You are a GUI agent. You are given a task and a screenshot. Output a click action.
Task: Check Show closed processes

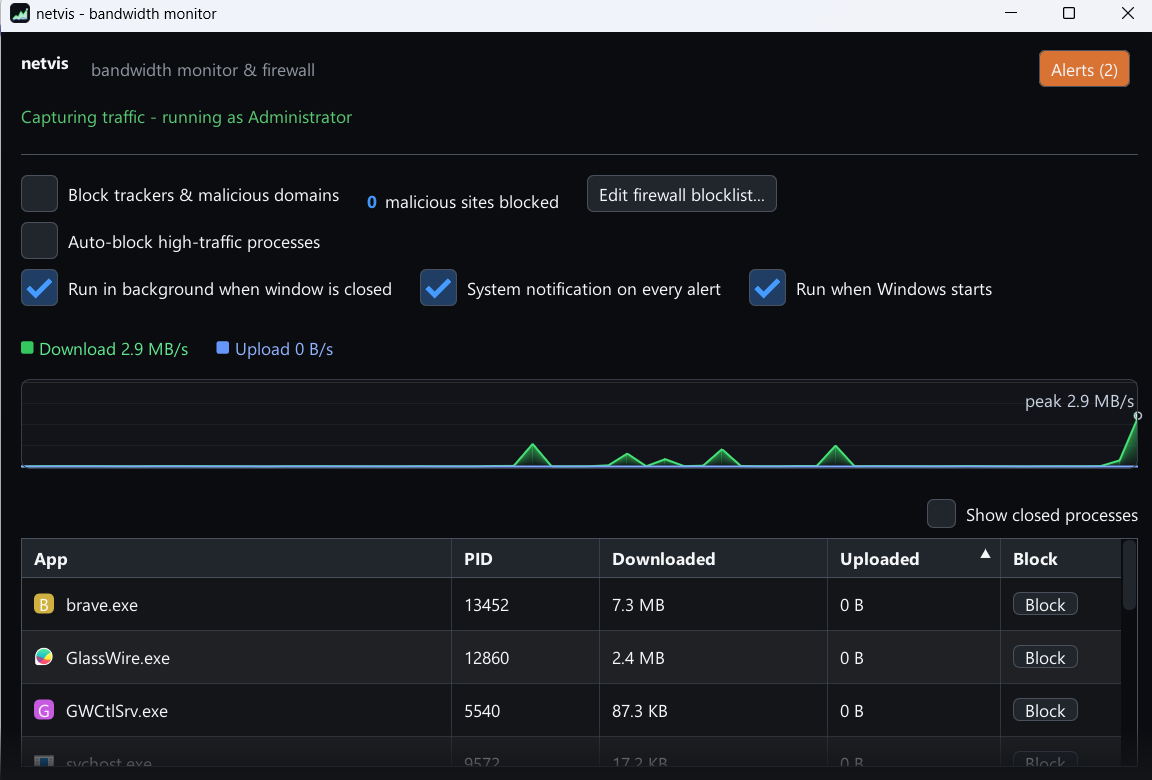point(941,514)
